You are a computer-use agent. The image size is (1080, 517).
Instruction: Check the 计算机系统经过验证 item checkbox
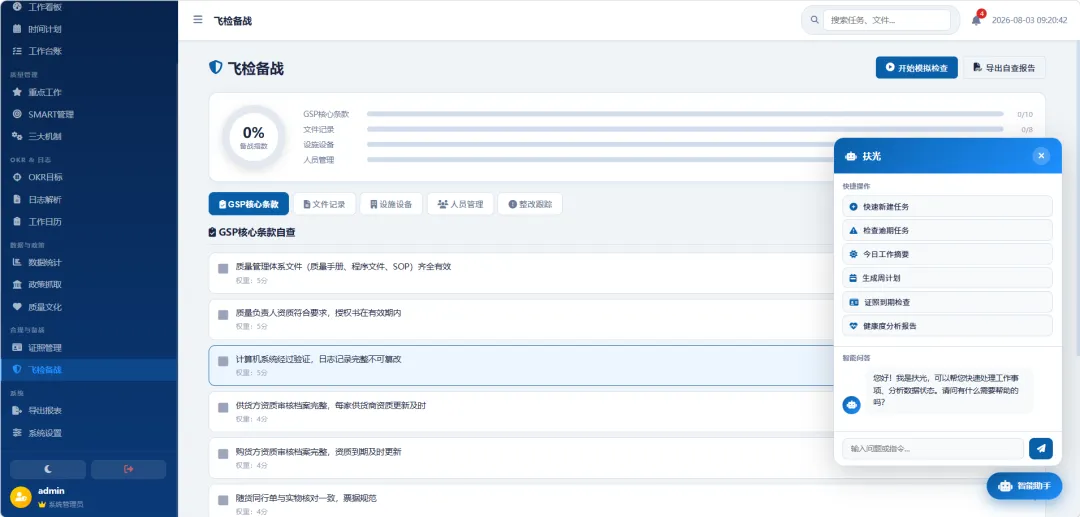tap(223, 361)
